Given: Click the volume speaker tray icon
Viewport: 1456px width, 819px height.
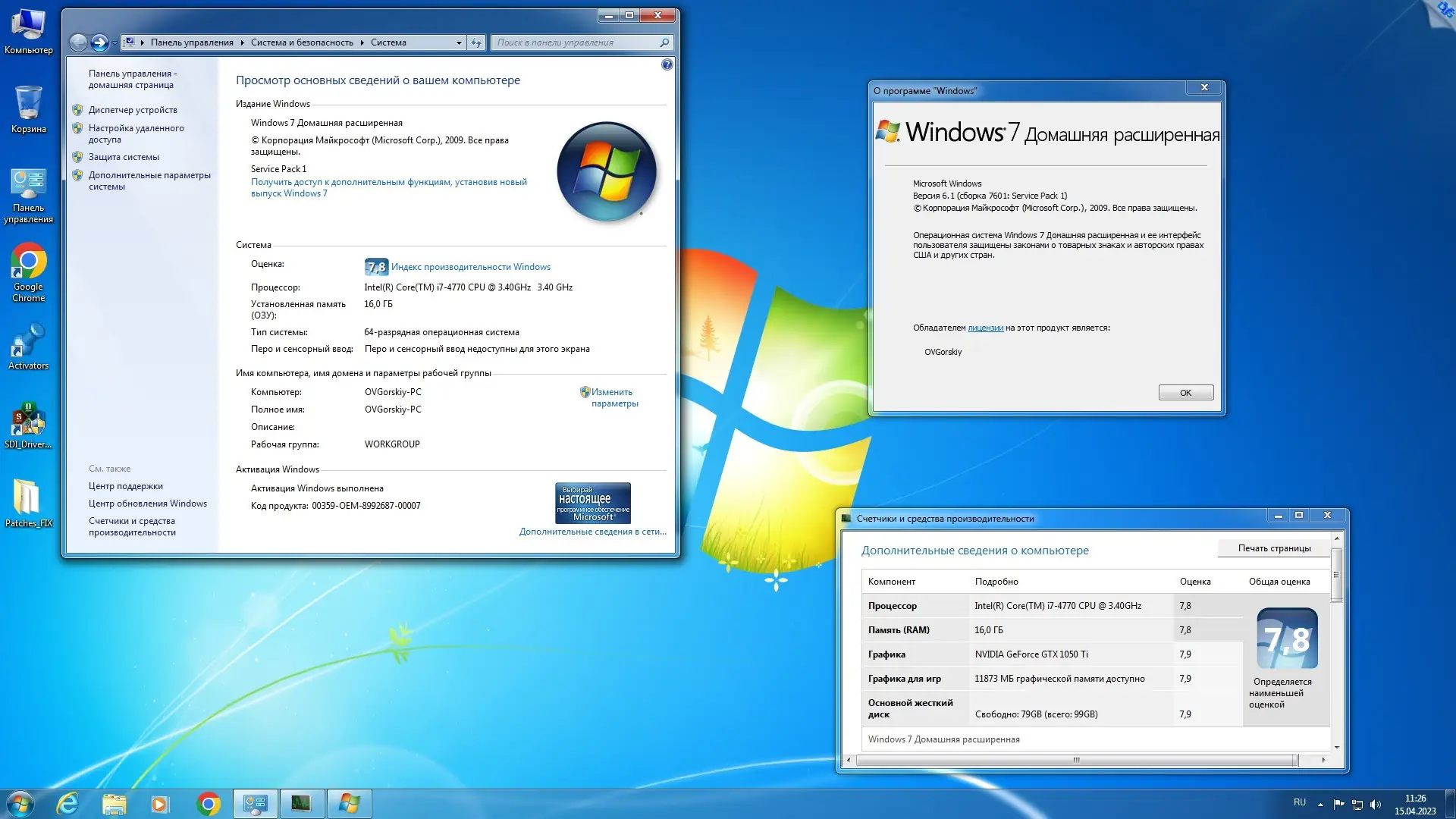Looking at the screenshot, I should (1376, 805).
